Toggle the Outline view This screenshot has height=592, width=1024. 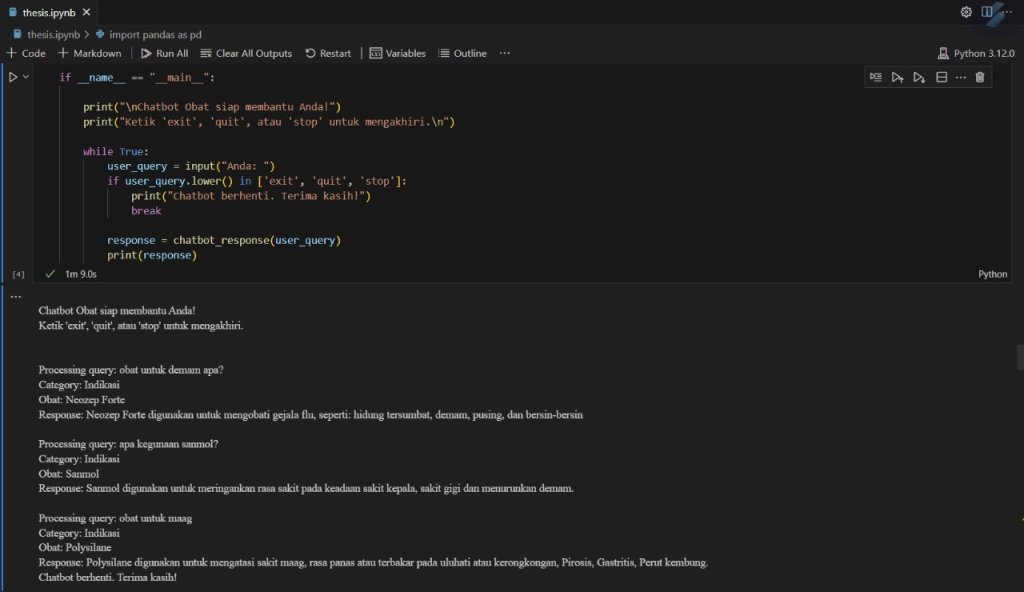[462, 53]
